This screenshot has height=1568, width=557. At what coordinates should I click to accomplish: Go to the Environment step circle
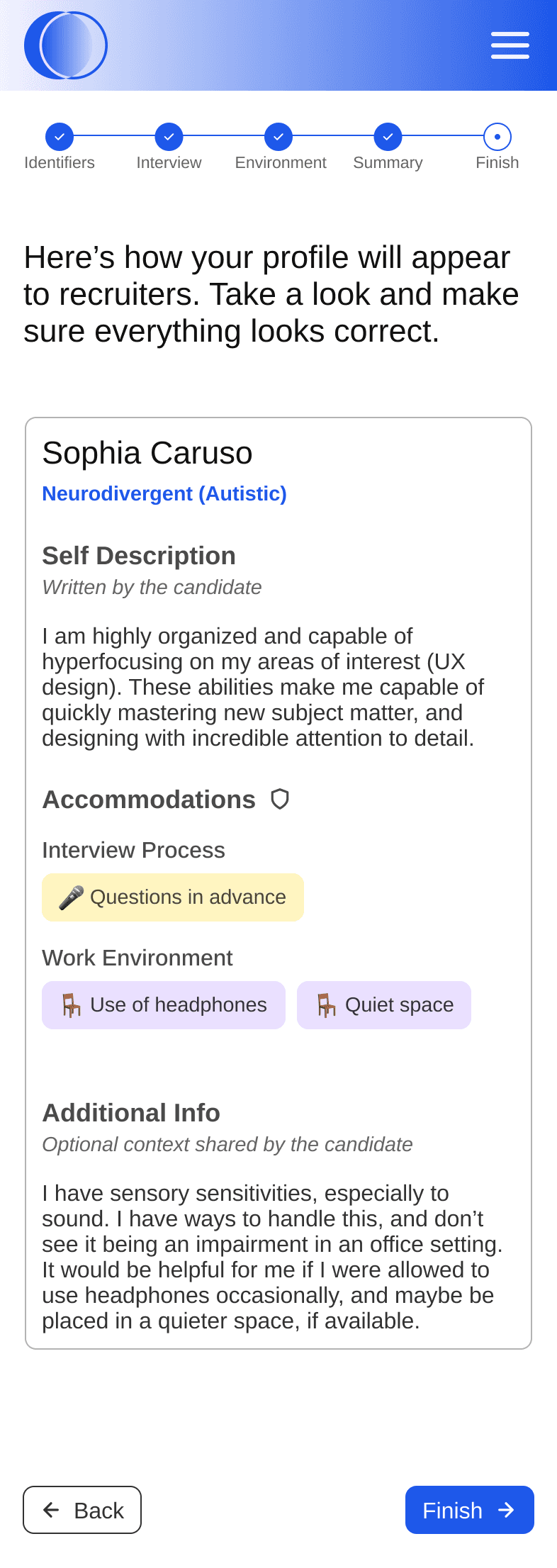(x=278, y=137)
